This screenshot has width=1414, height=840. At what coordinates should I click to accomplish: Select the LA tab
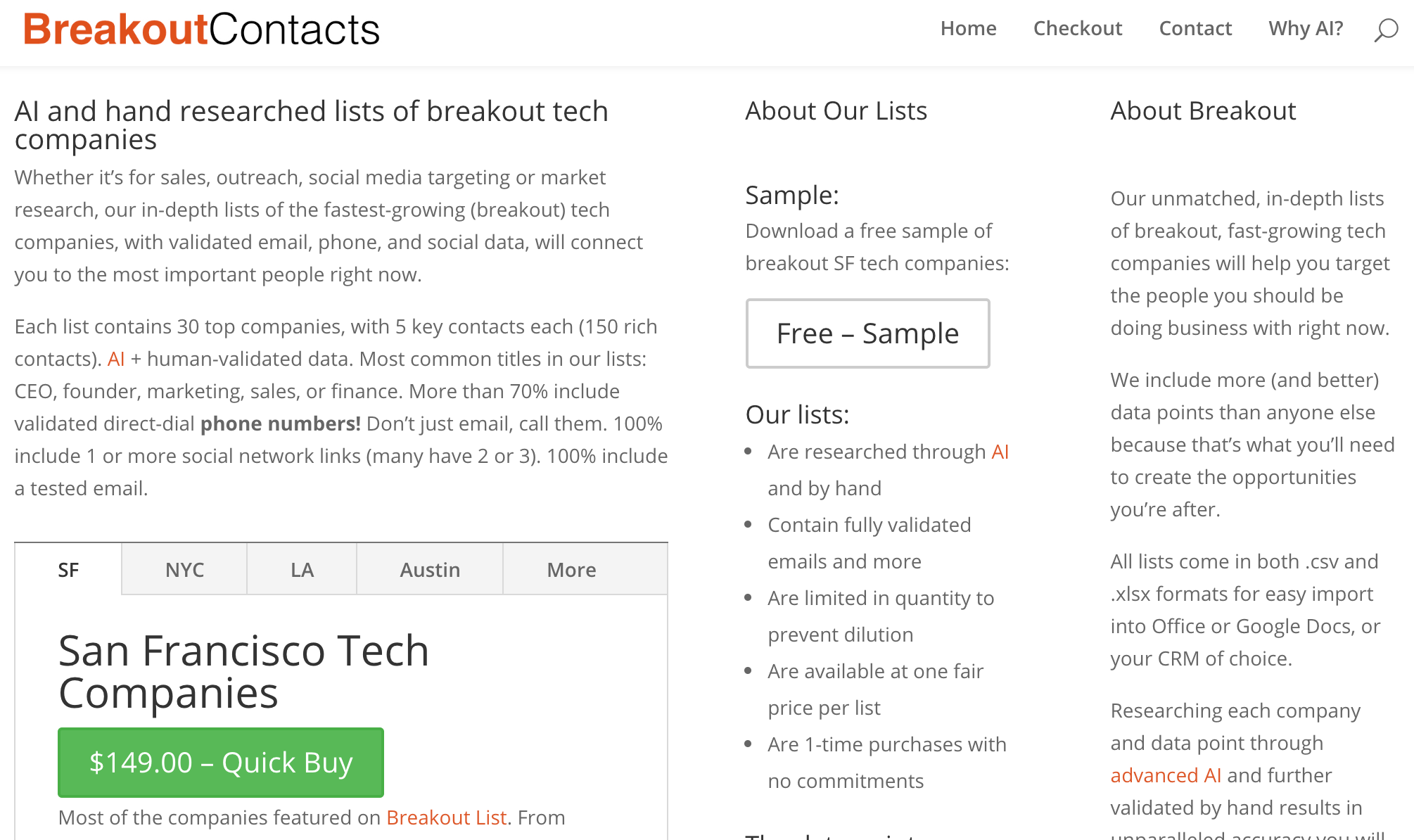(x=302, y=570)
